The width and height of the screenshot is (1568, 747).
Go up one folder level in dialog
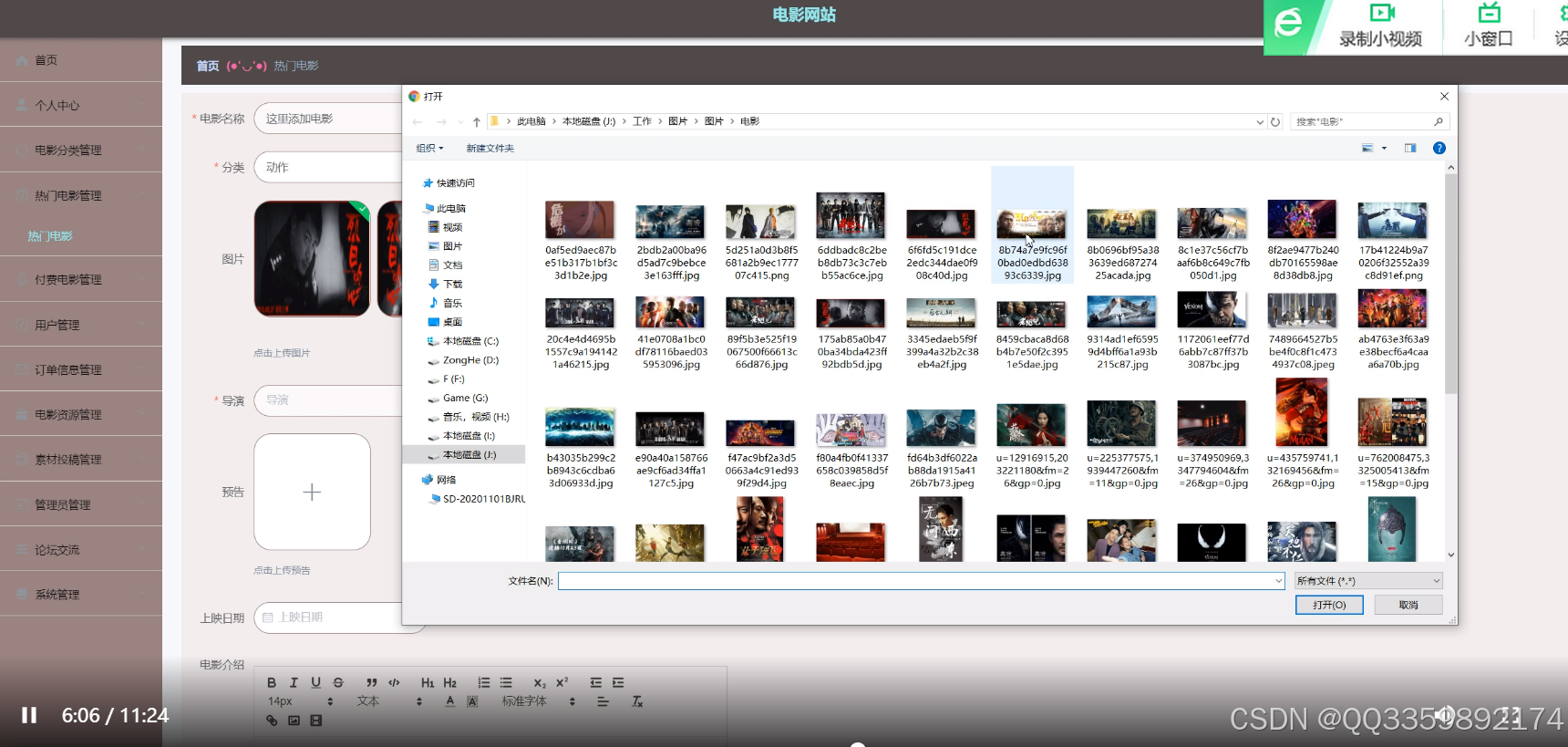(x=476, y=121)
